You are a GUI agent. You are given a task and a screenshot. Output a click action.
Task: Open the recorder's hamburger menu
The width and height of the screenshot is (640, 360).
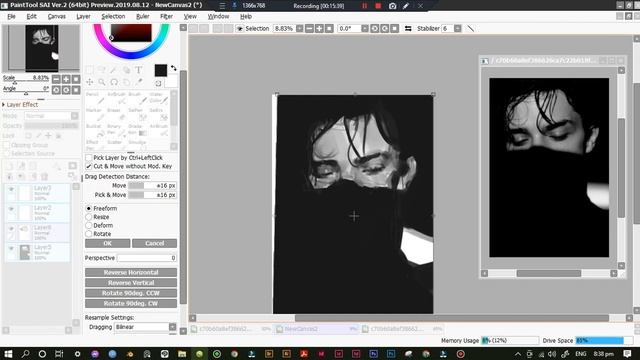(x=222, y=6)
